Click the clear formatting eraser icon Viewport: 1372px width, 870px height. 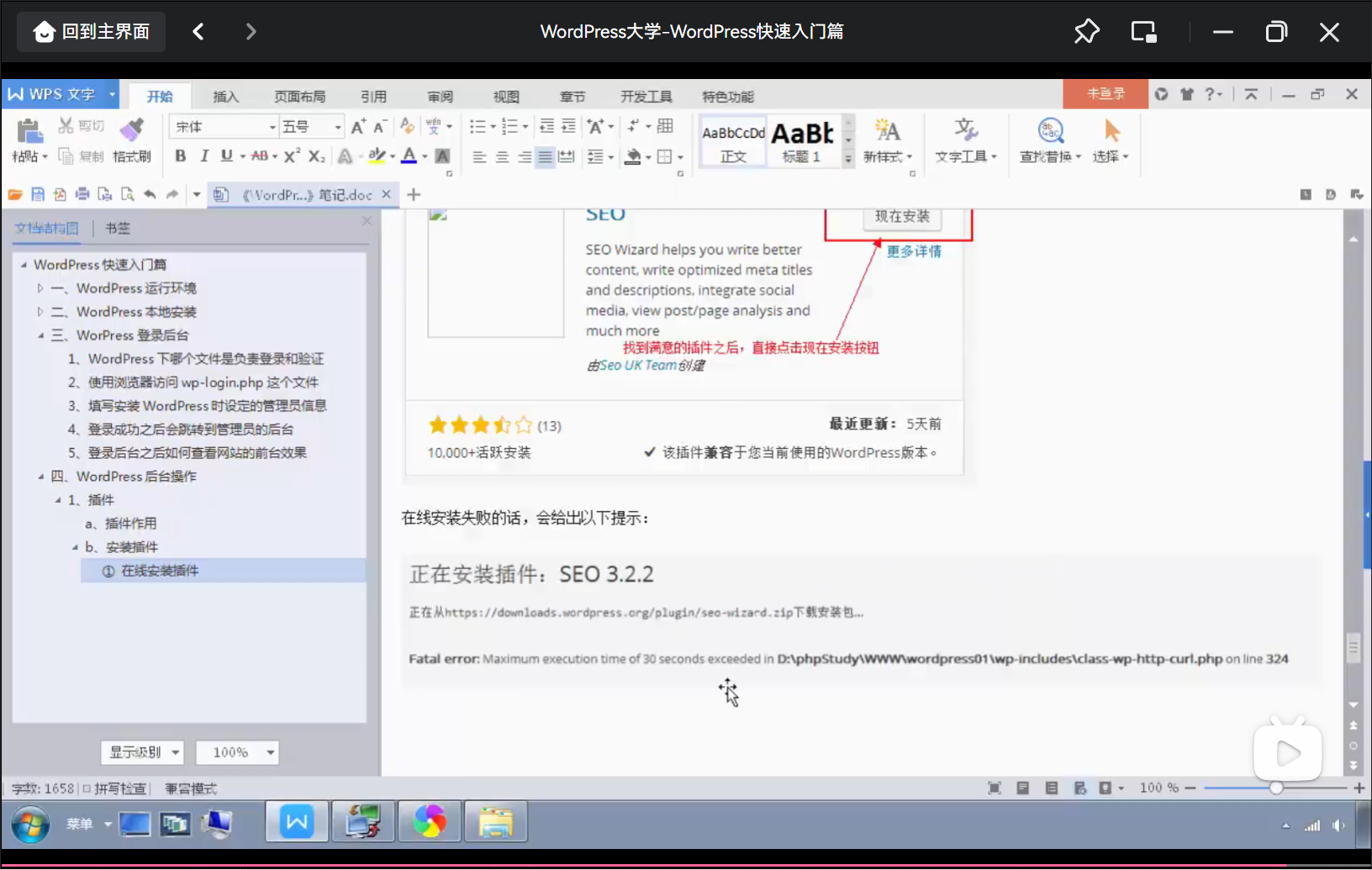pyautogui.click(x=407, y=126)
